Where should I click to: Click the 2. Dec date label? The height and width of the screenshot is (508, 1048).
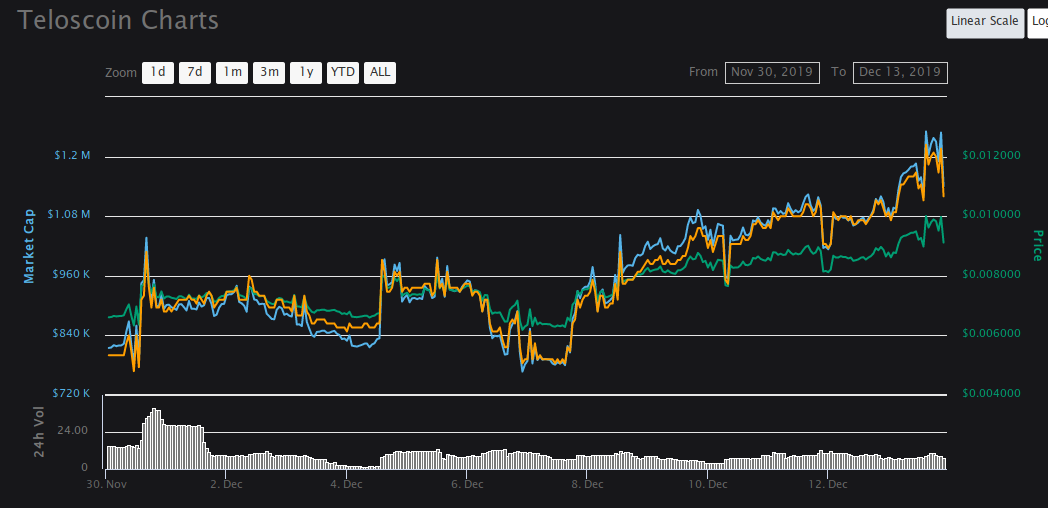(x=227, y=483)
